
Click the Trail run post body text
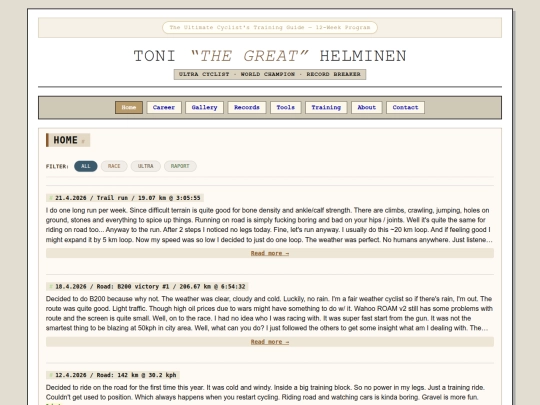tap(270, 225)
